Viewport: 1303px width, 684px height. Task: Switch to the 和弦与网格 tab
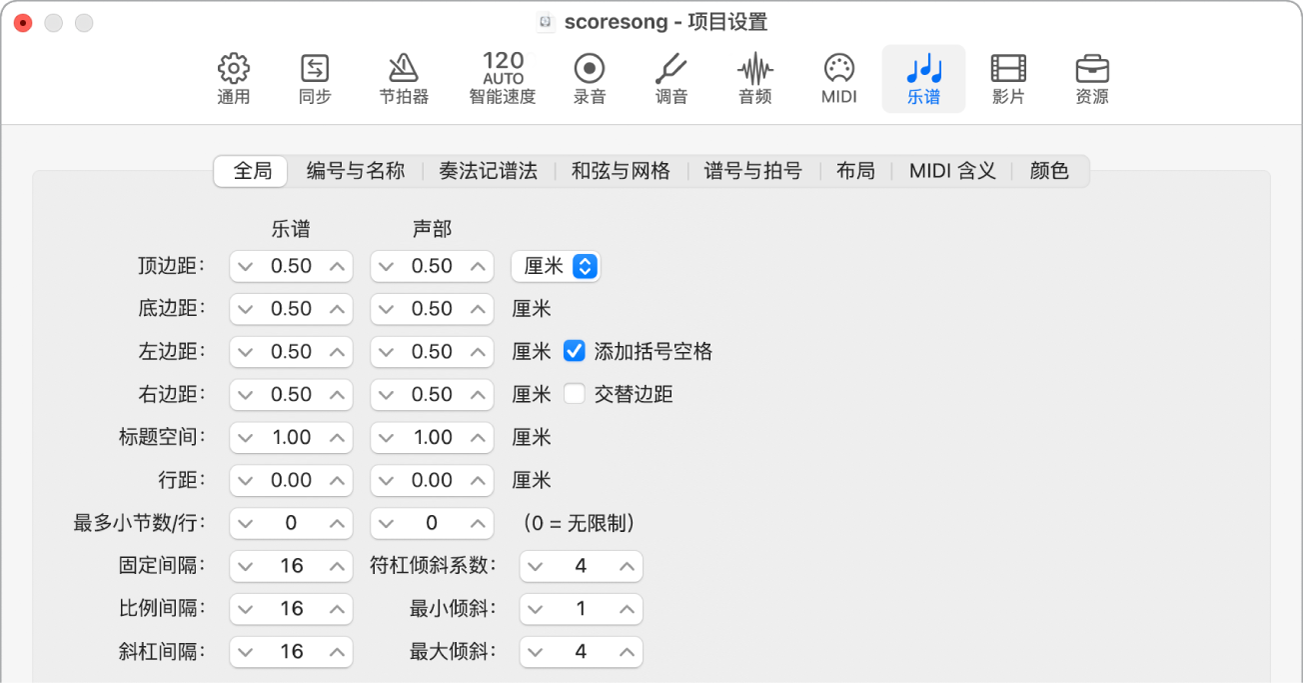click(621, 171)
